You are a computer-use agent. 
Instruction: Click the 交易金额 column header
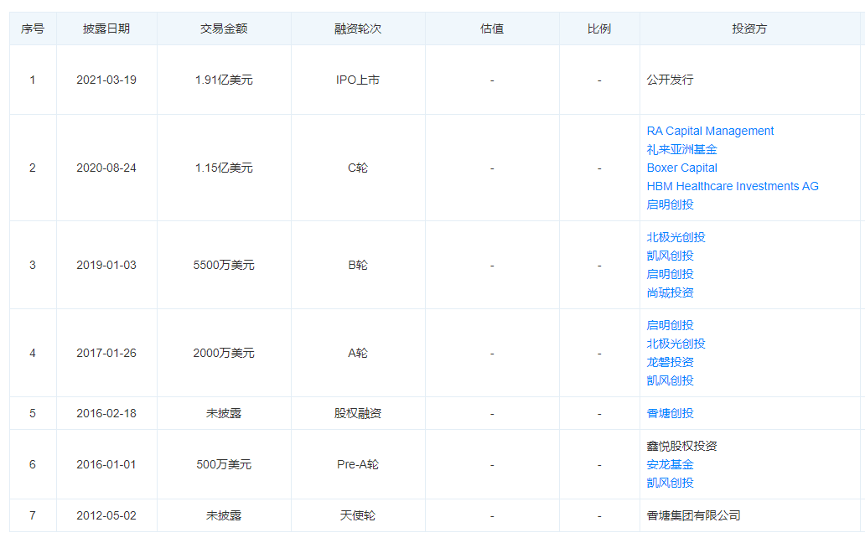tap(224, 29)
